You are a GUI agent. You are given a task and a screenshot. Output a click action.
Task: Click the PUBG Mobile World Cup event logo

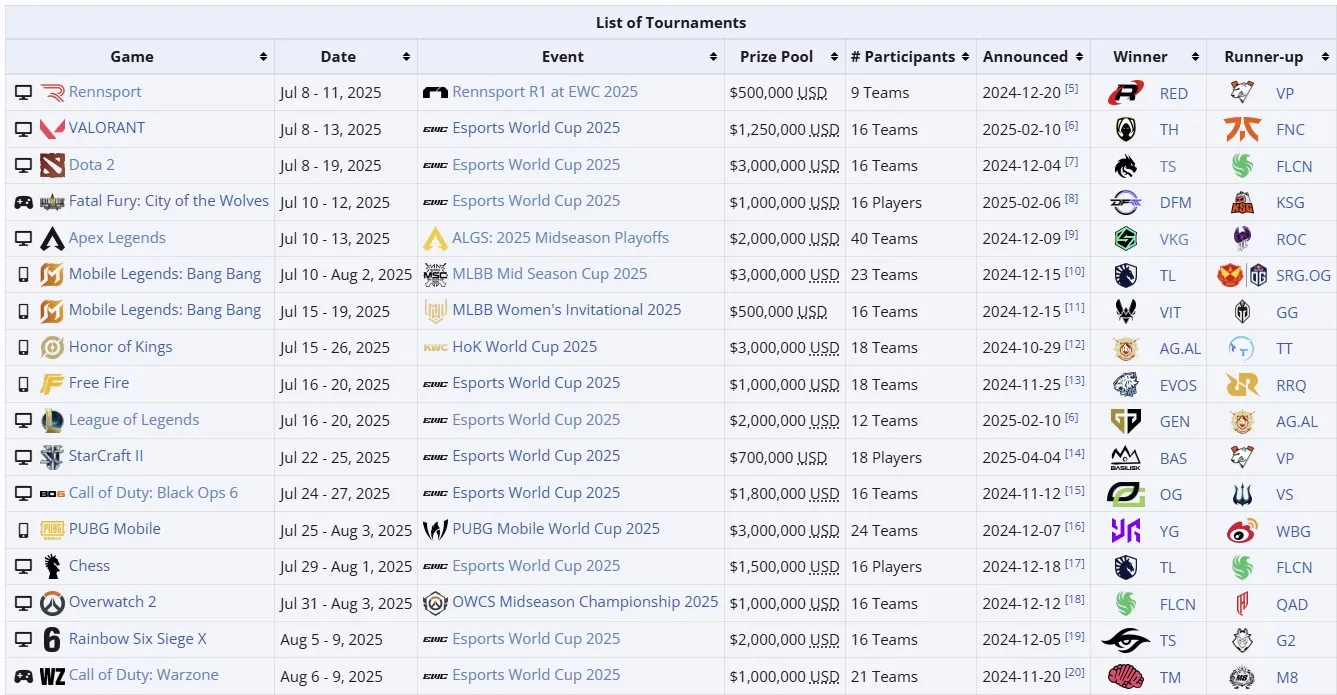point(435,530)
